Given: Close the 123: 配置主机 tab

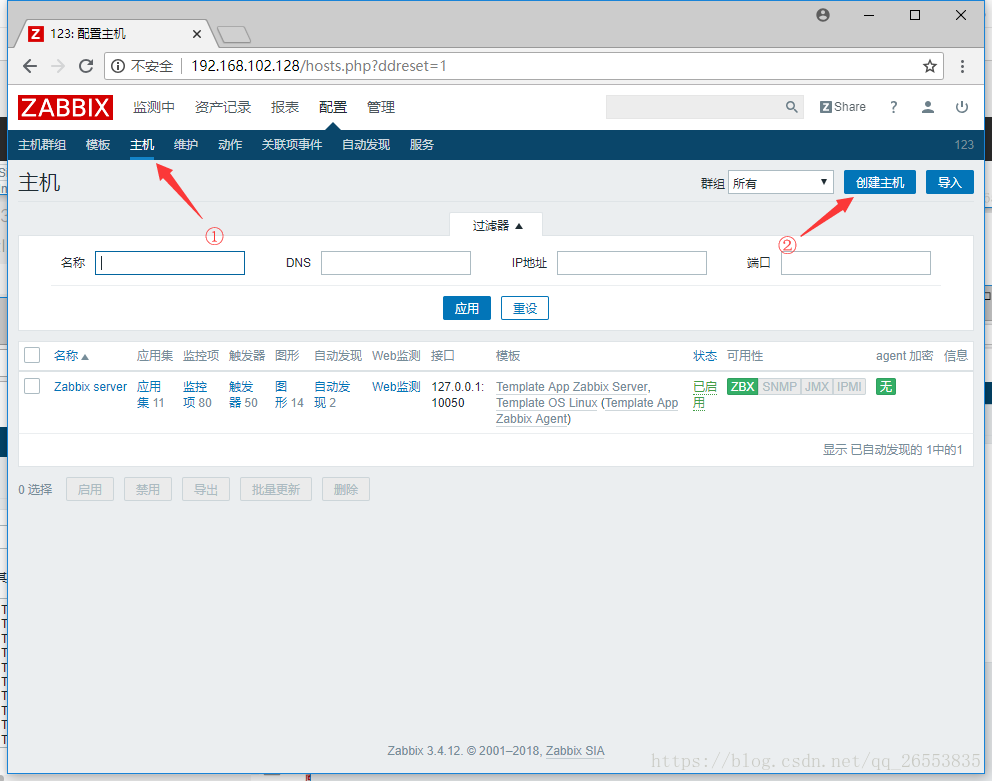Looking at the screenshot, I should click(197, 34).
